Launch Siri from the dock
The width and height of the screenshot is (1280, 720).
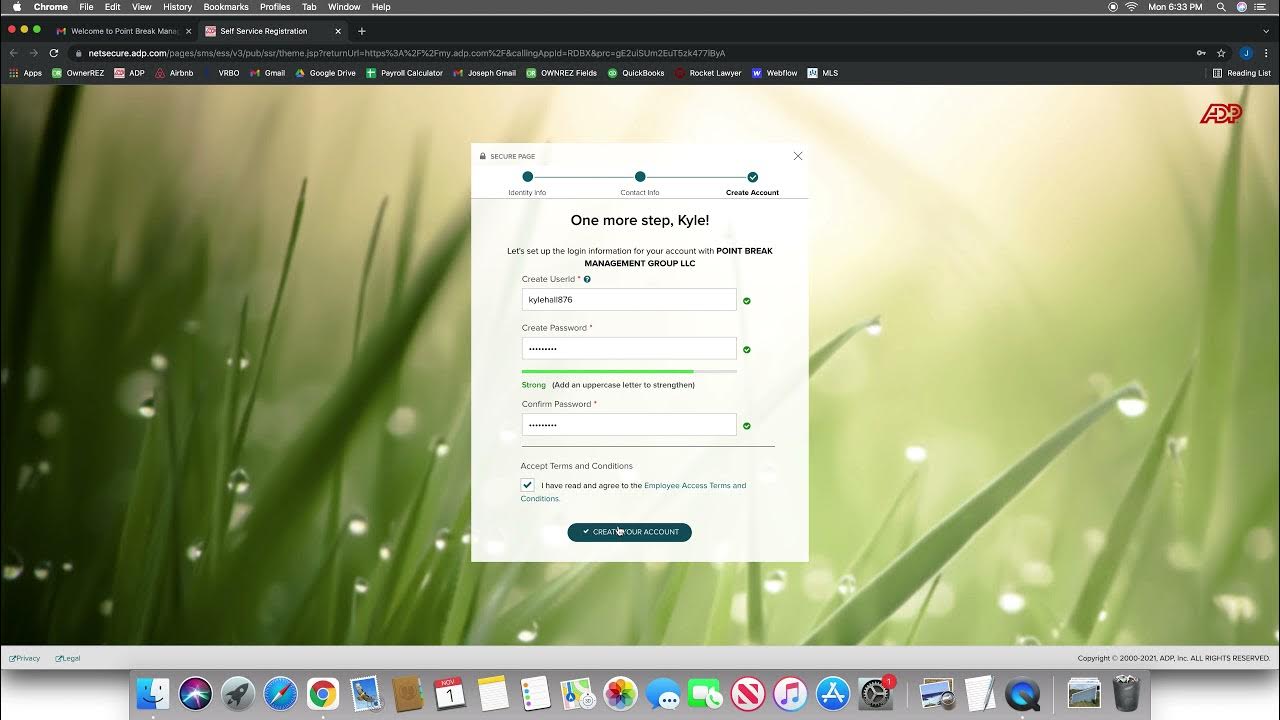[x=195, y=693]
